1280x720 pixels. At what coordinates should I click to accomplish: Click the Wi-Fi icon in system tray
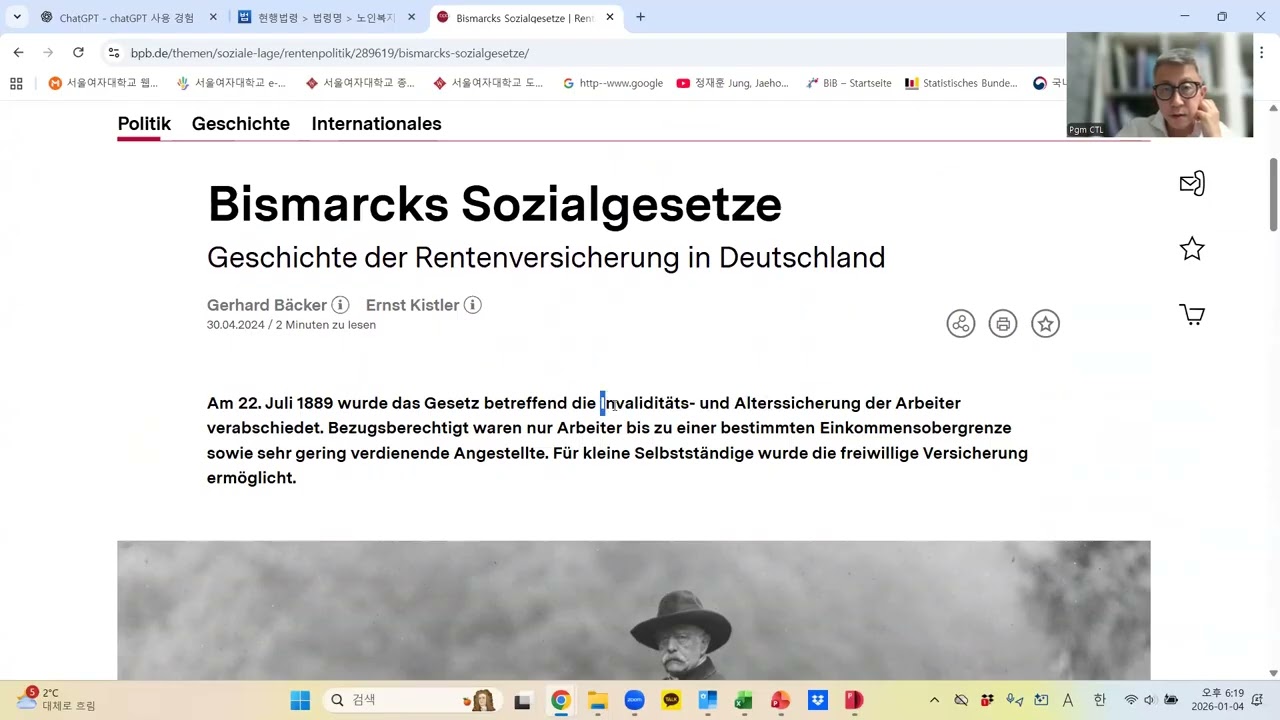coord(1131,700)
